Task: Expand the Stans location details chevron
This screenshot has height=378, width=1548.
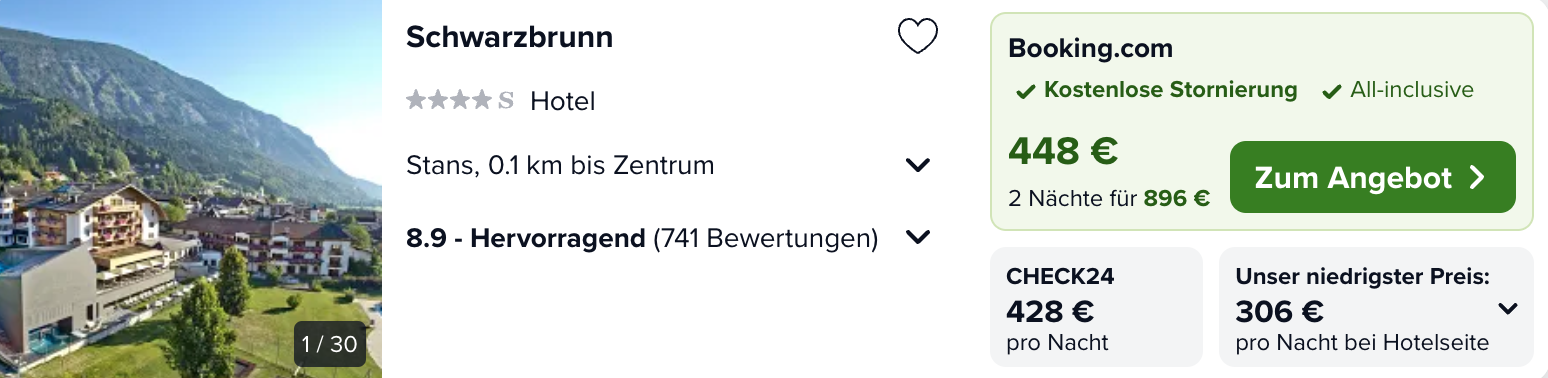Action: 917,165
